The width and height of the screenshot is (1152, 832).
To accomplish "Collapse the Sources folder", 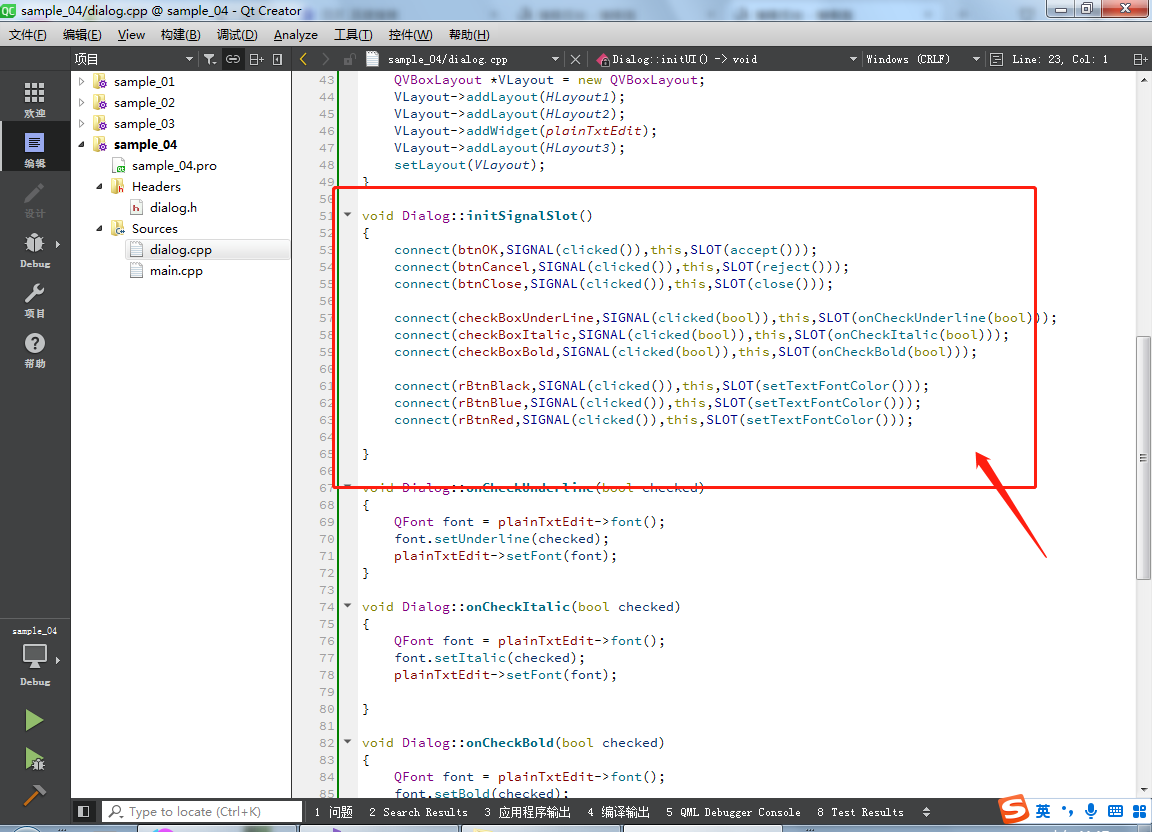I will pyautogui.click(x=99, y=229).
